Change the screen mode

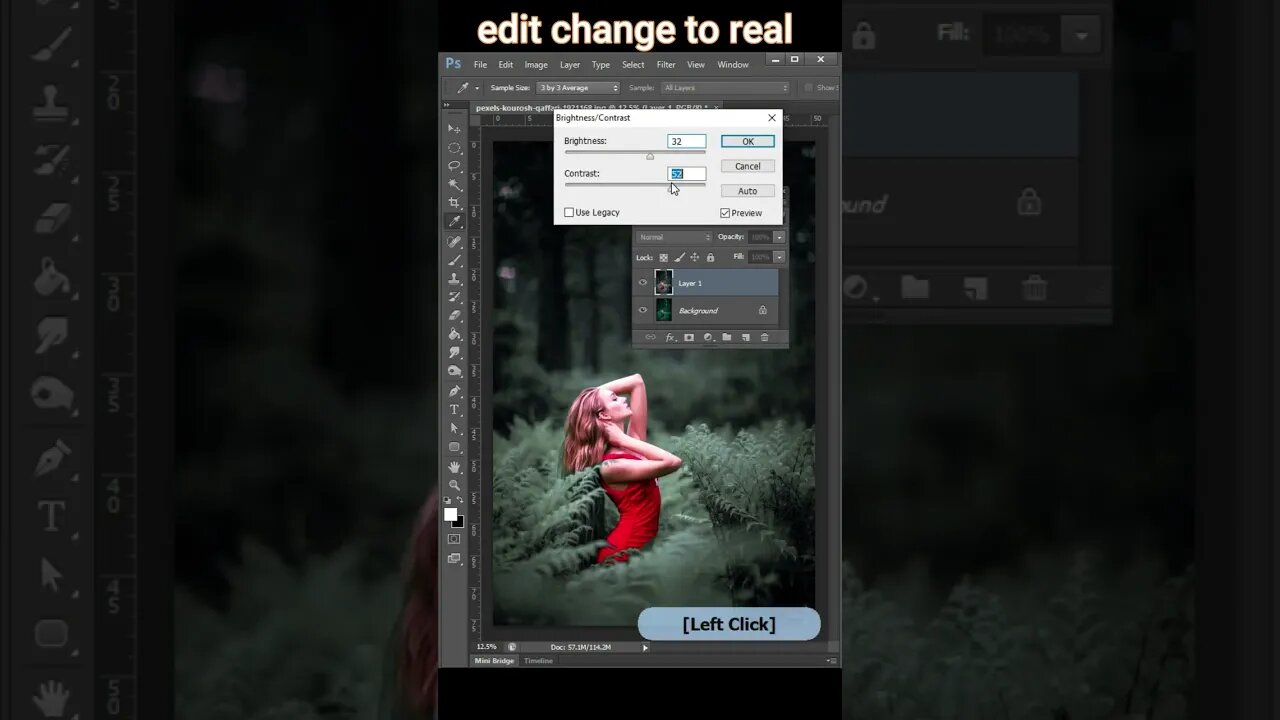[x=454, y=557]
